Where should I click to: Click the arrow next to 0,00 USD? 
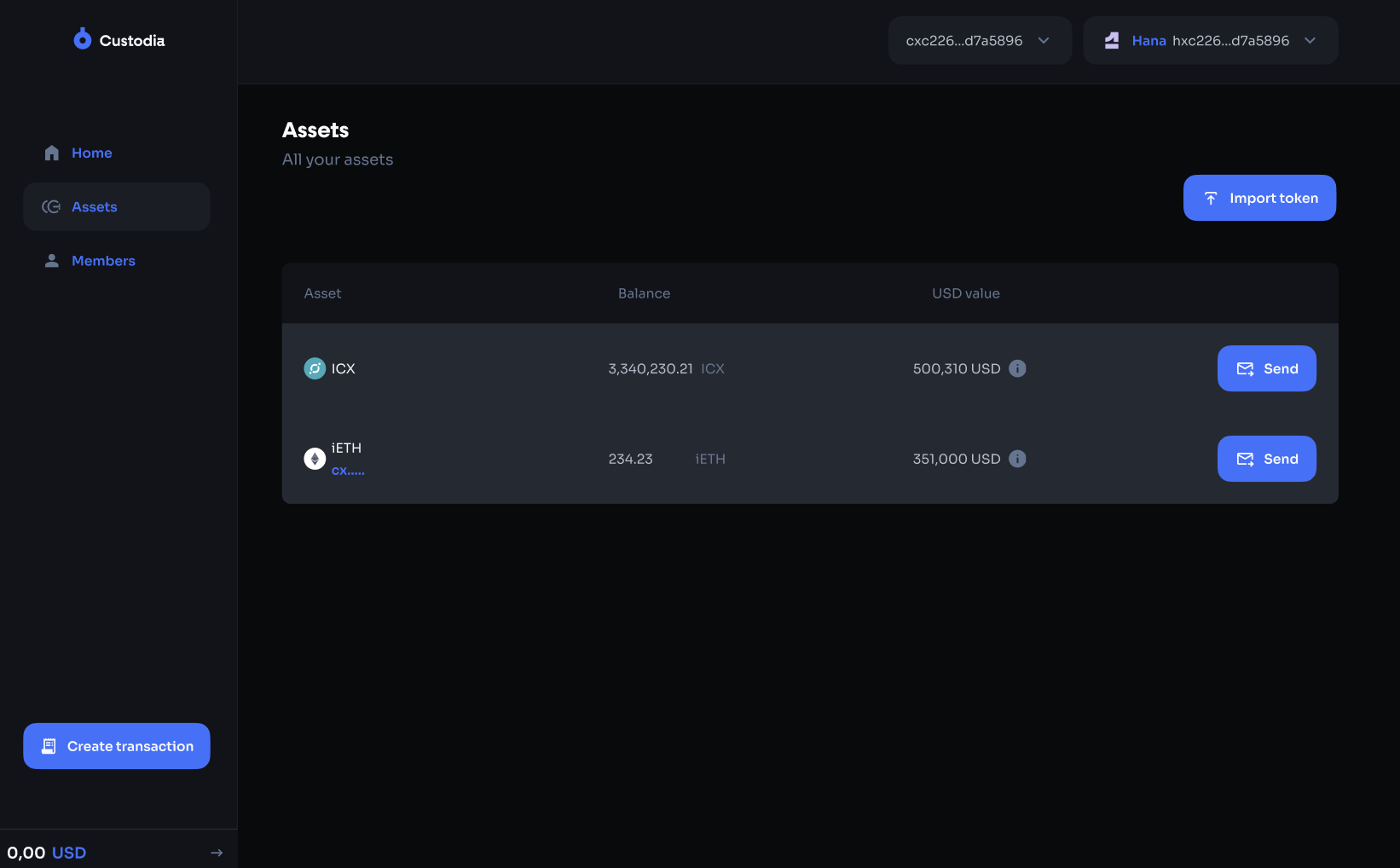[217, 853]
